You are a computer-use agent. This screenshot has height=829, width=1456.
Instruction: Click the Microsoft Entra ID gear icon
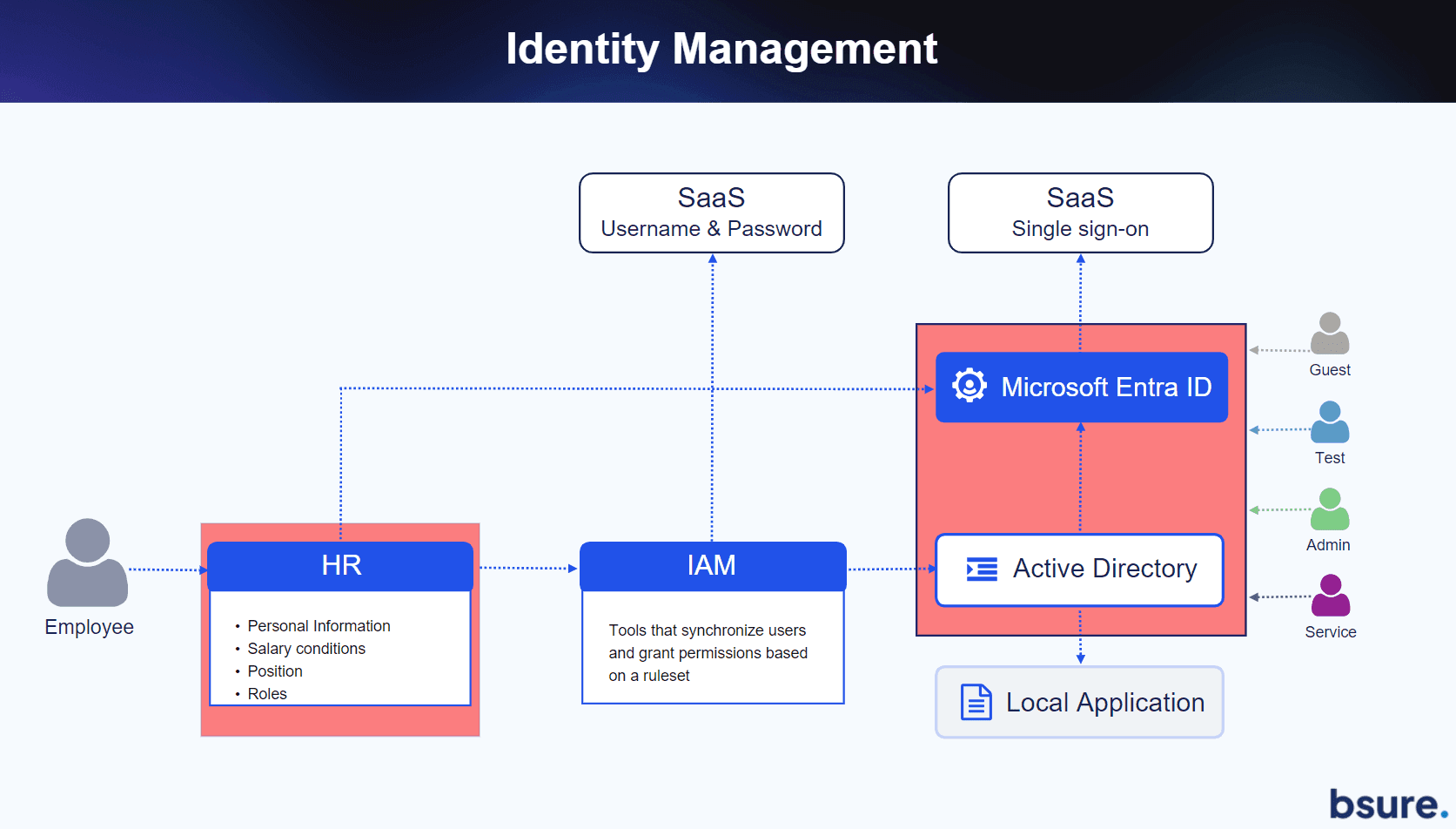click(969, 385)
